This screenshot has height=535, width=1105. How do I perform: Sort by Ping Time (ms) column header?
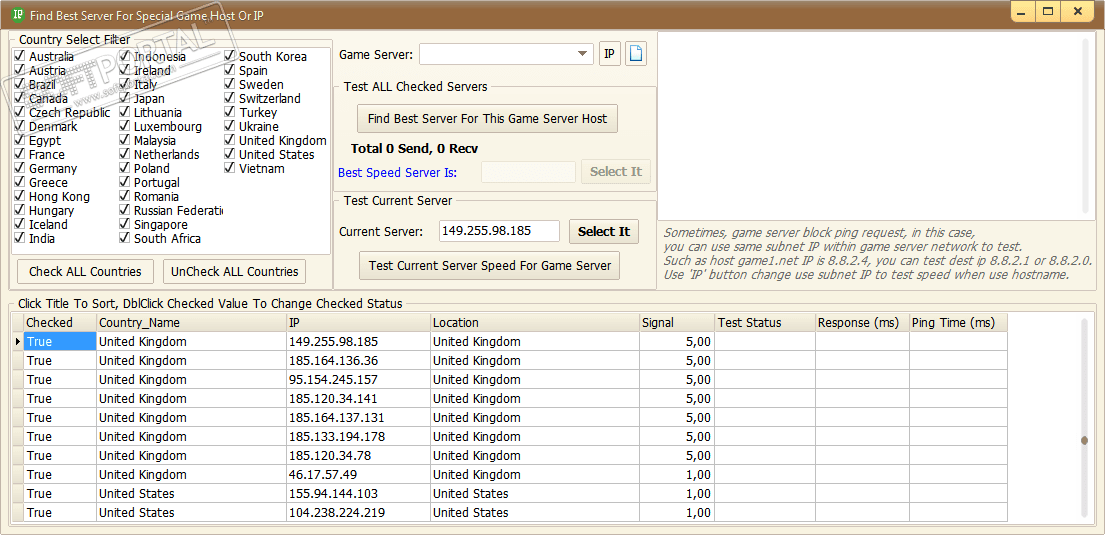(x=958, y=323)
